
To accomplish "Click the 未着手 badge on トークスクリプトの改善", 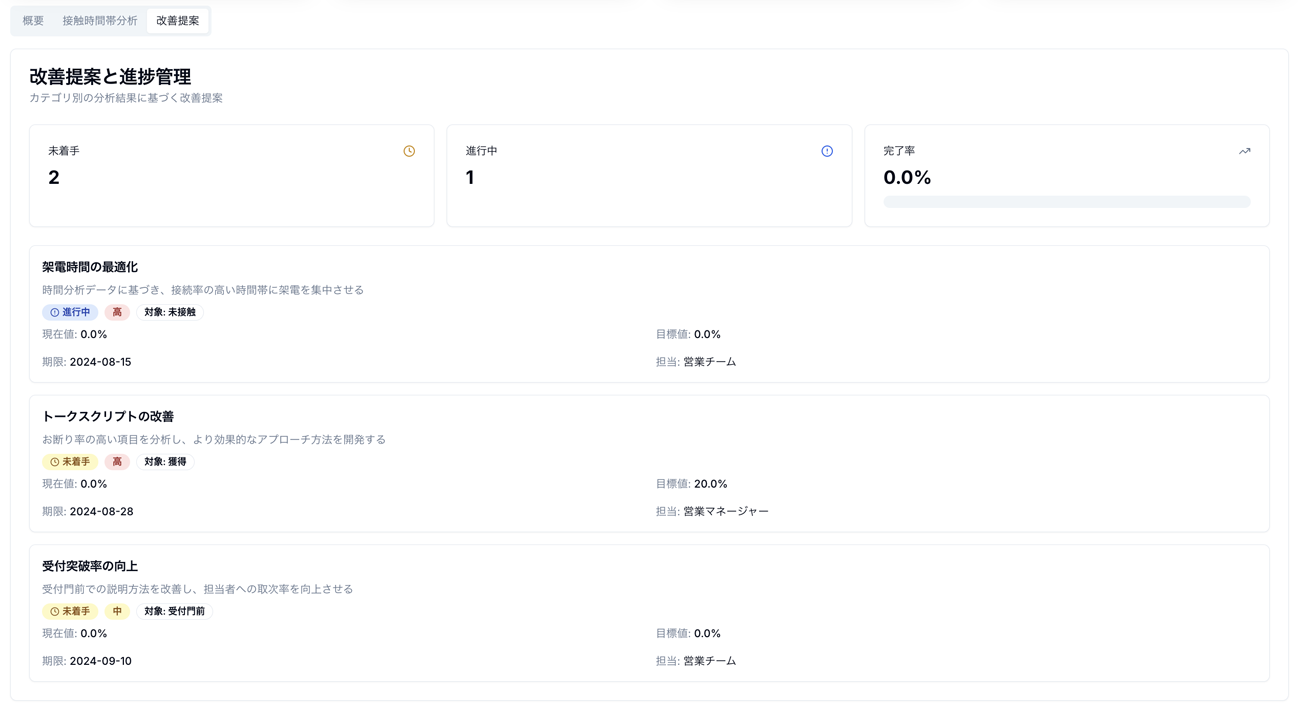I will 70,462.
